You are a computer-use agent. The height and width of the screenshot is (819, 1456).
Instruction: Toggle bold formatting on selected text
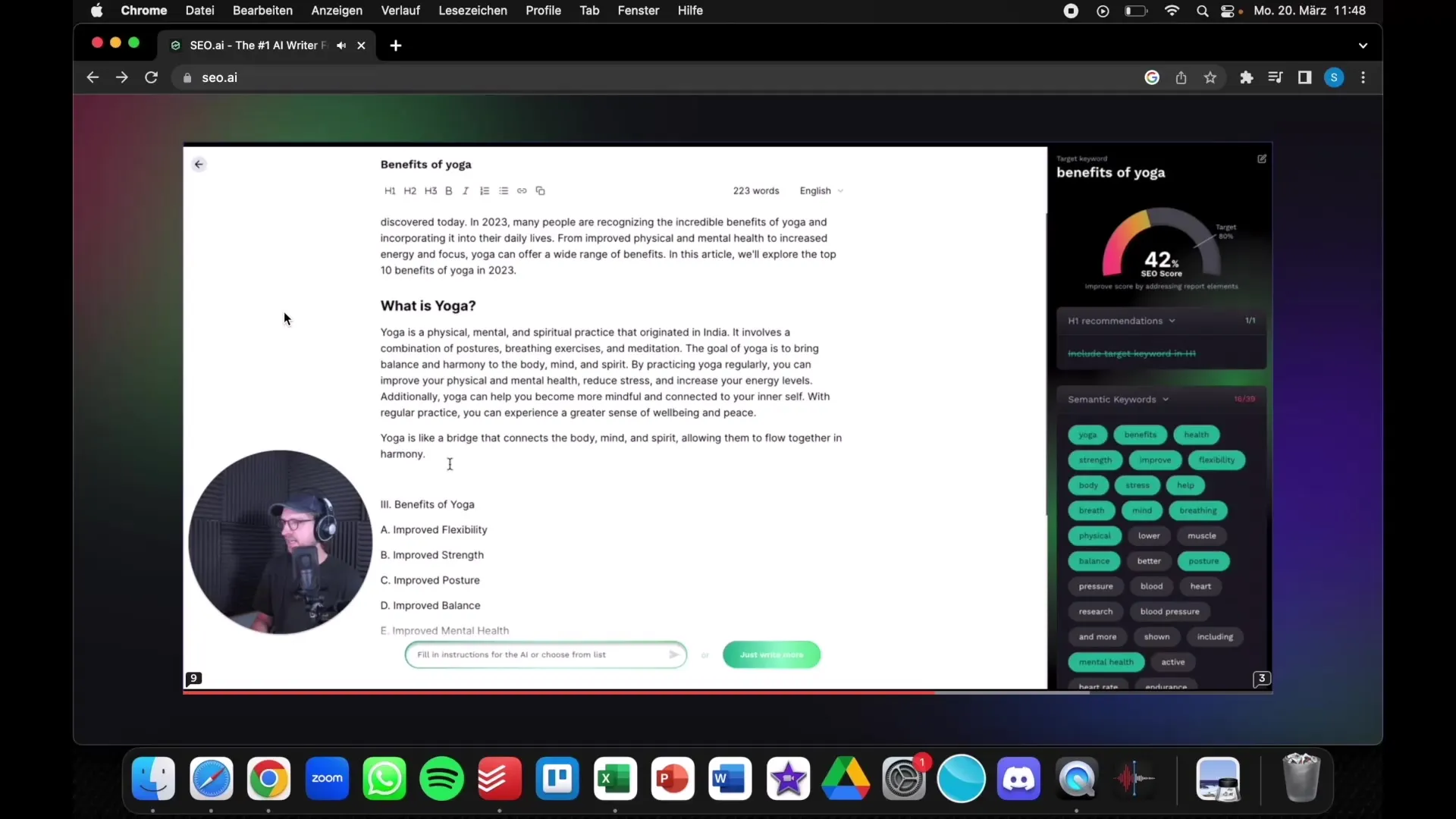(x=448, y=190)
